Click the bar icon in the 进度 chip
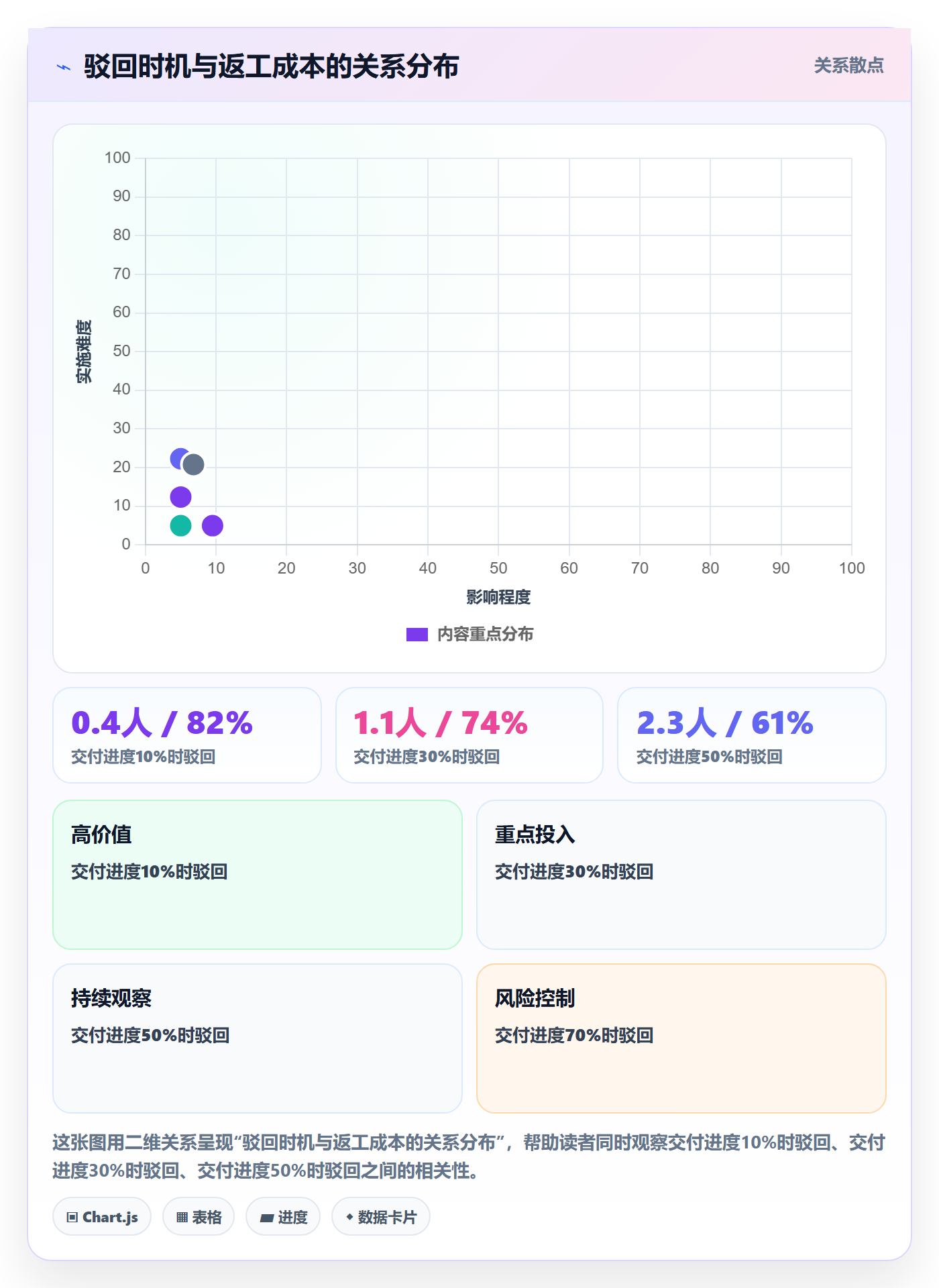Image resolution: width=939 pixels, height=1288 pixels. 267,1218
